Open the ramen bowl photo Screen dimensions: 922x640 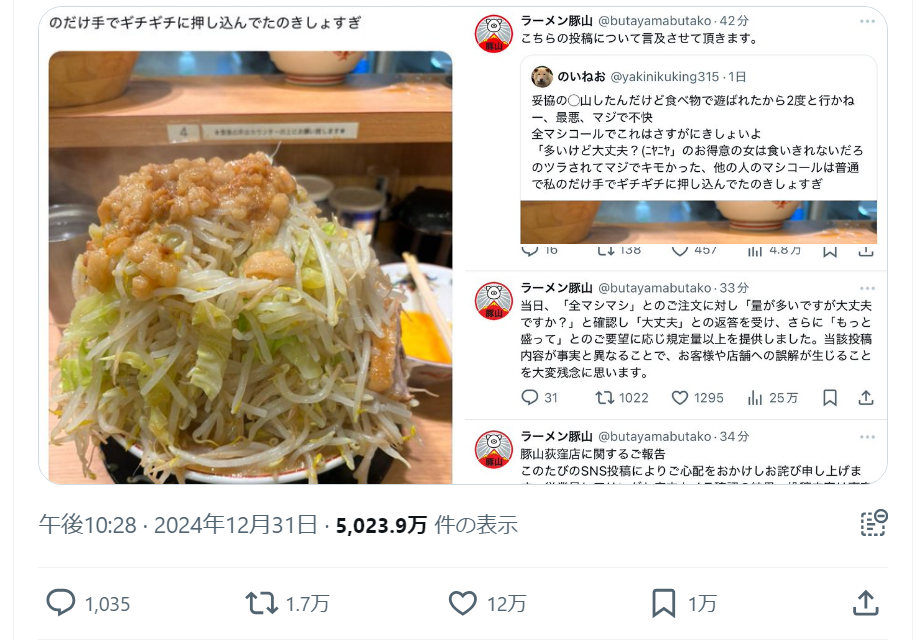pos(250,267)
